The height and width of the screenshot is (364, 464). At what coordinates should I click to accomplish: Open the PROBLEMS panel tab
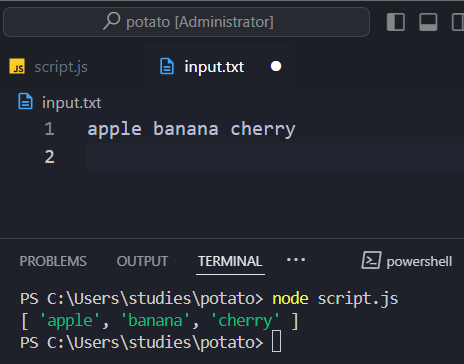point(53,261)
